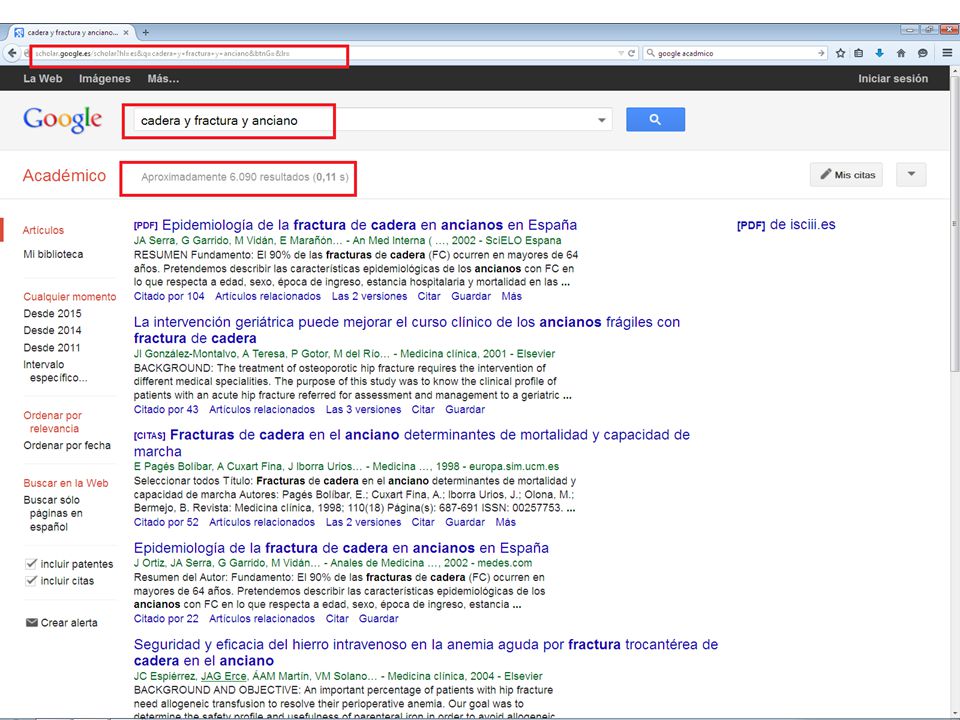The image size is (960, 720).
Task: Click the browser search box 'google acadmico'
Action: click(737, 53)
